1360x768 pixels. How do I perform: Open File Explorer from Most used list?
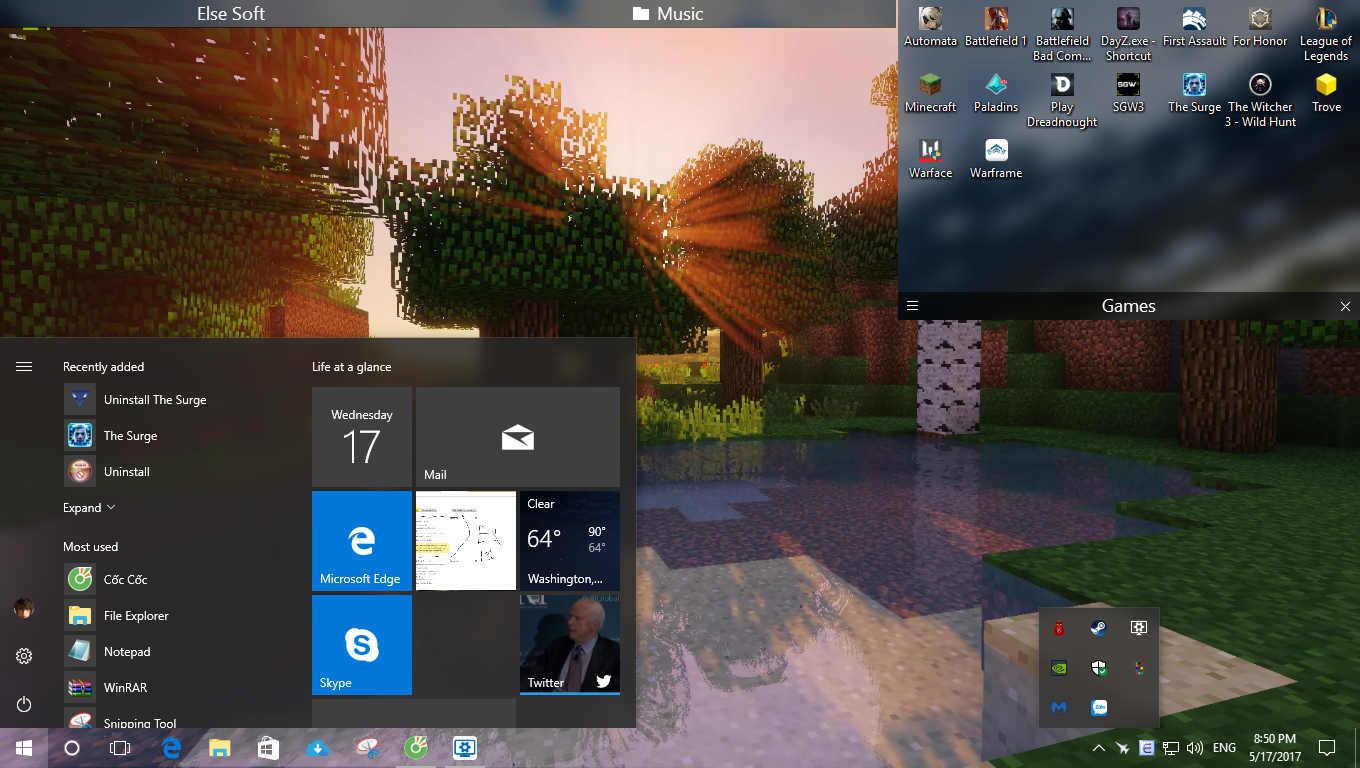(x=180, y=616)
